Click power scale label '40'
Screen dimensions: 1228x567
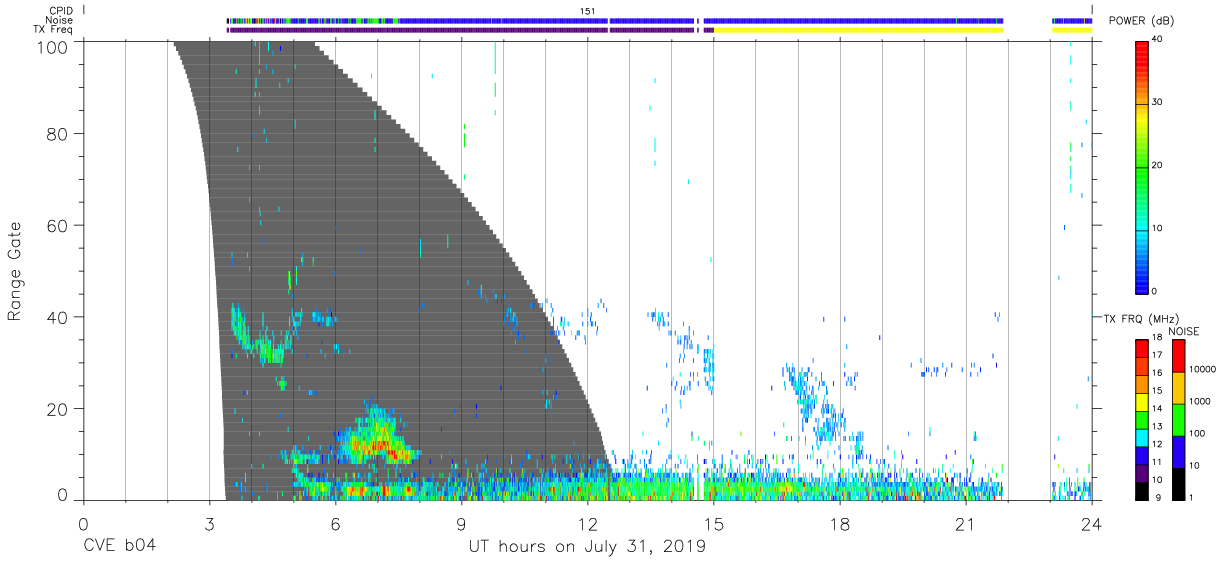click(x=1158, y=41)
